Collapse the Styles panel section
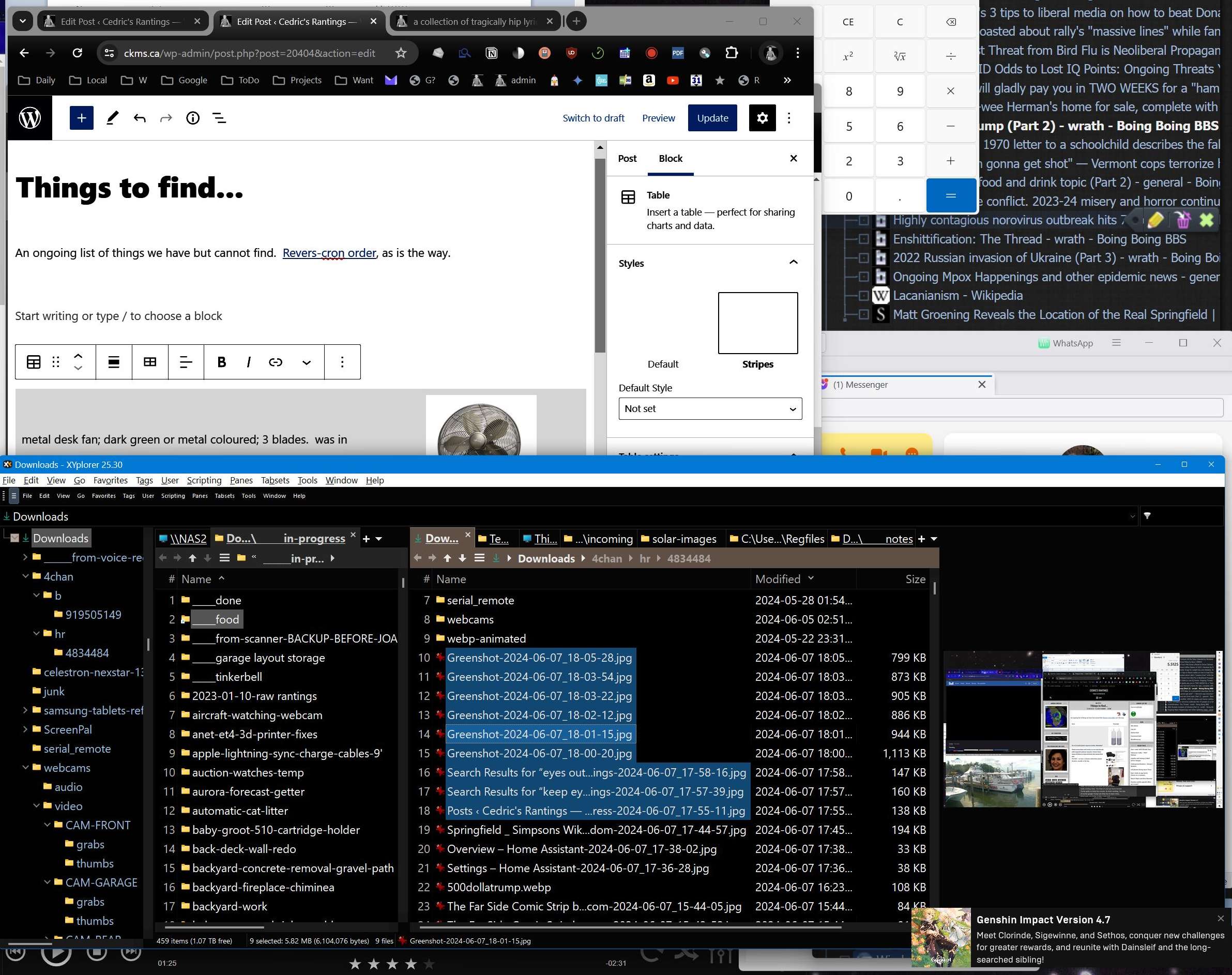The width and height of the screenshot is (1232, 975). point(793,263)
